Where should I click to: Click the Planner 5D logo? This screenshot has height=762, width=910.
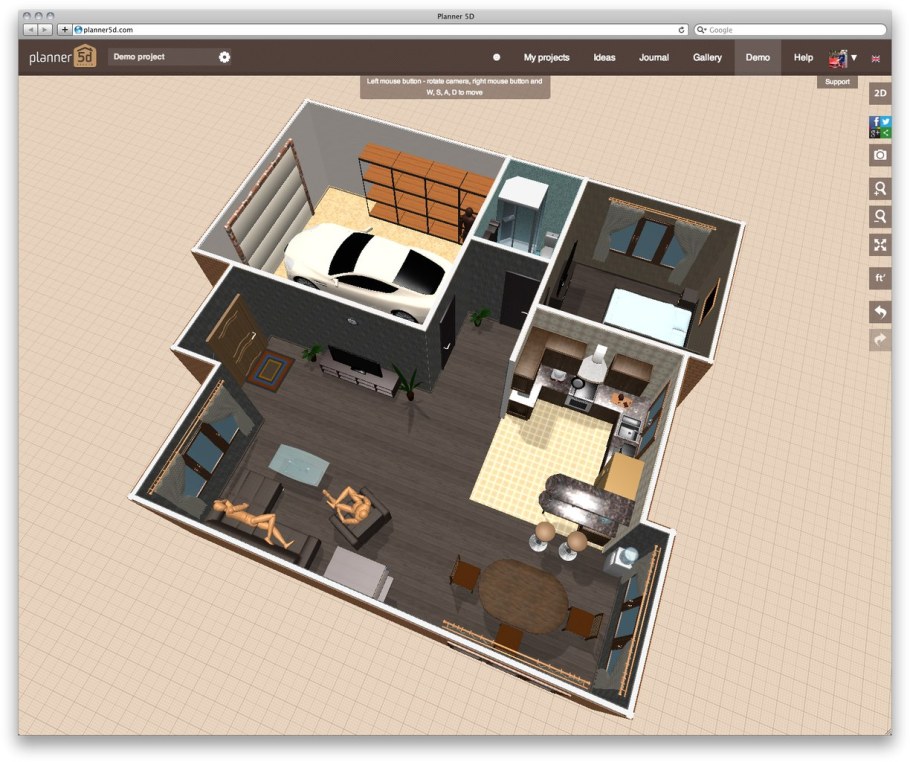click(x=62, y=57)
